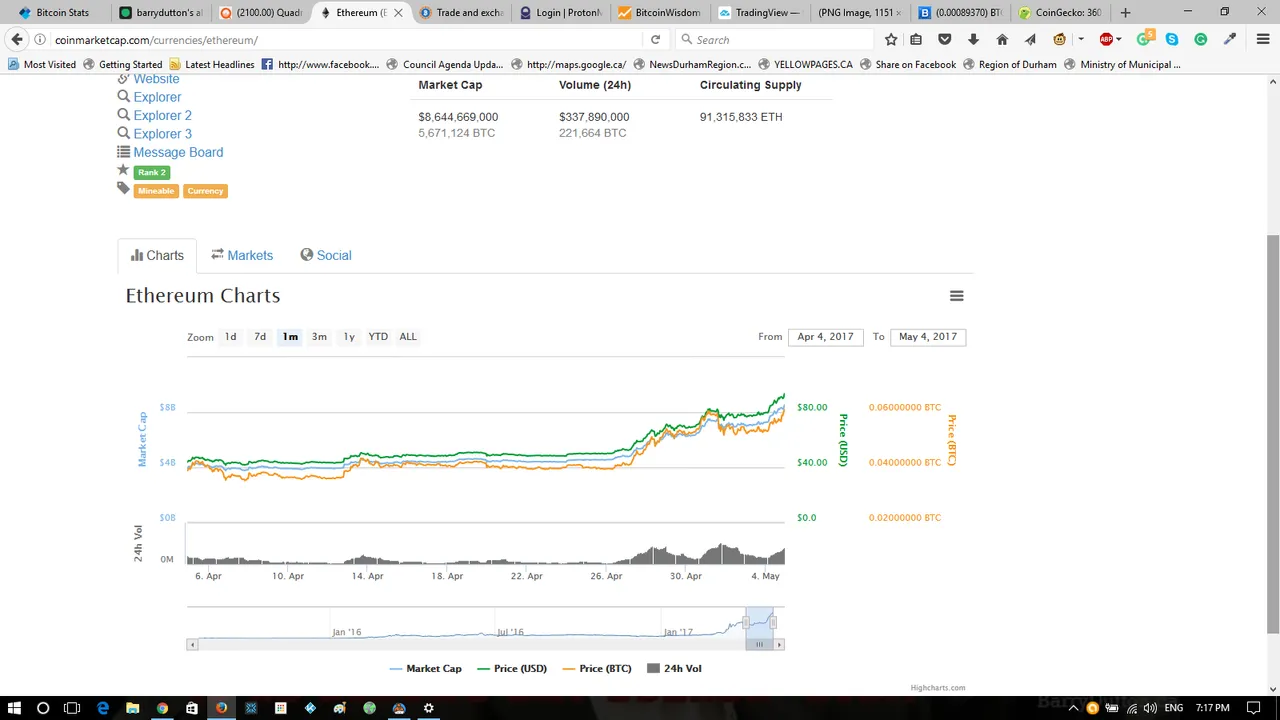Toggle Market Cap series in legend

[425, 668]
